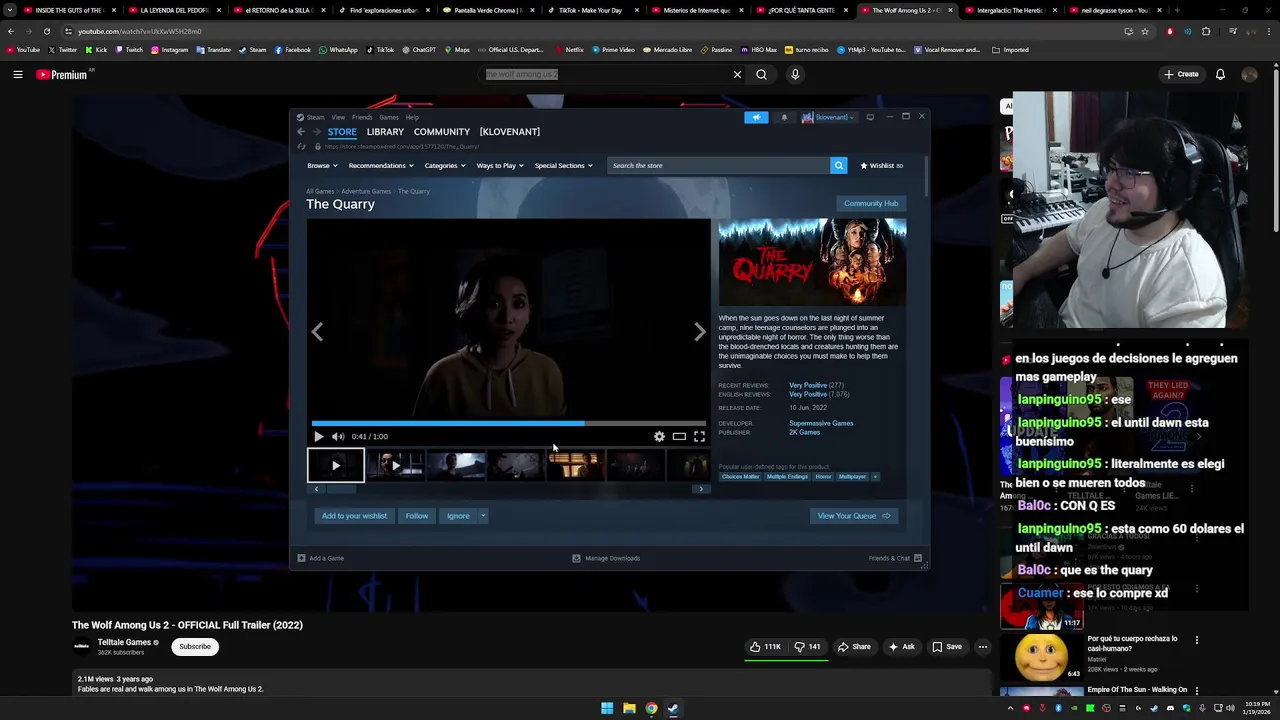Screen dimensions: 1280x720
Task: Expand the Special Sections menu
Action: [x=563, y=165]
